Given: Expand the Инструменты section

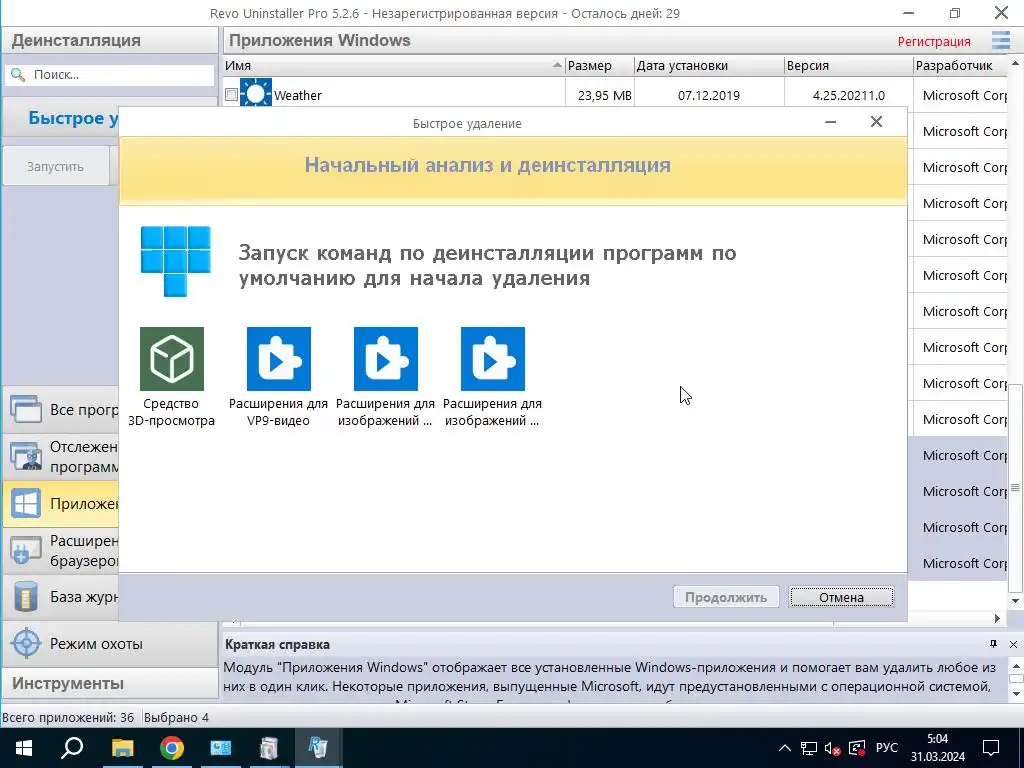Looking at the screenshot, I should pos(110,683).
